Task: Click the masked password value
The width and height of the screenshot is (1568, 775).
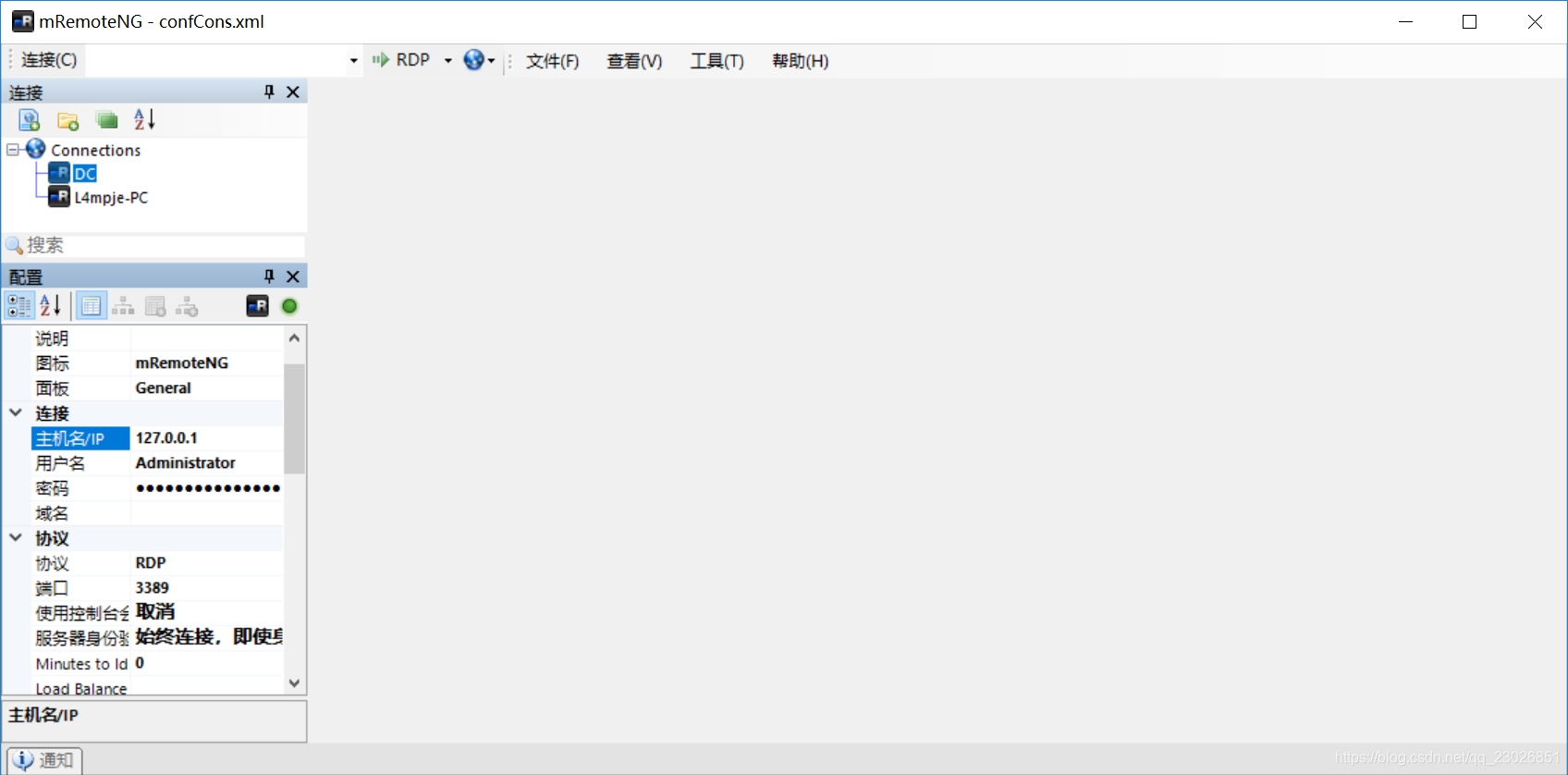Action: coord(207,487)
